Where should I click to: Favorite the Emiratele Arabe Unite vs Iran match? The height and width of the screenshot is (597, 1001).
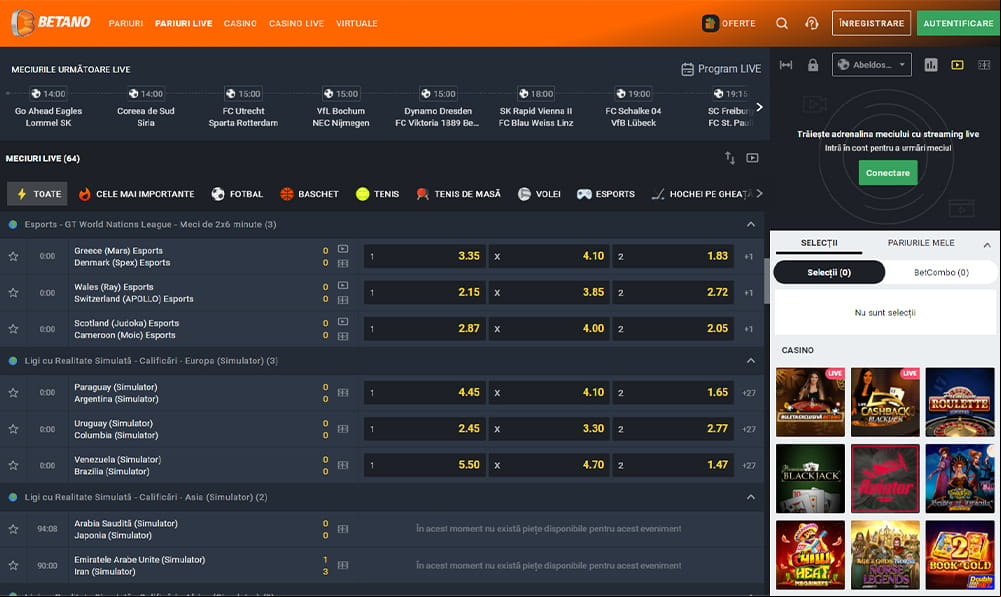tap(13, 565)
